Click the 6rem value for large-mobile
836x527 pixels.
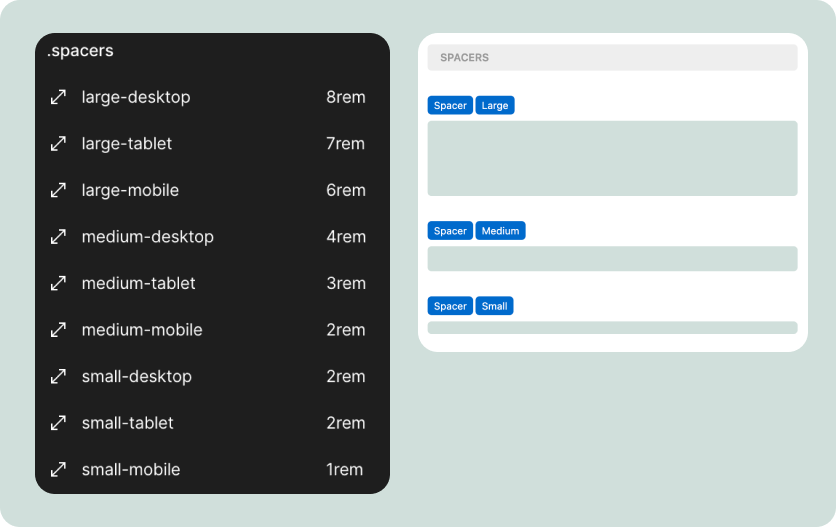click(346, 190)
